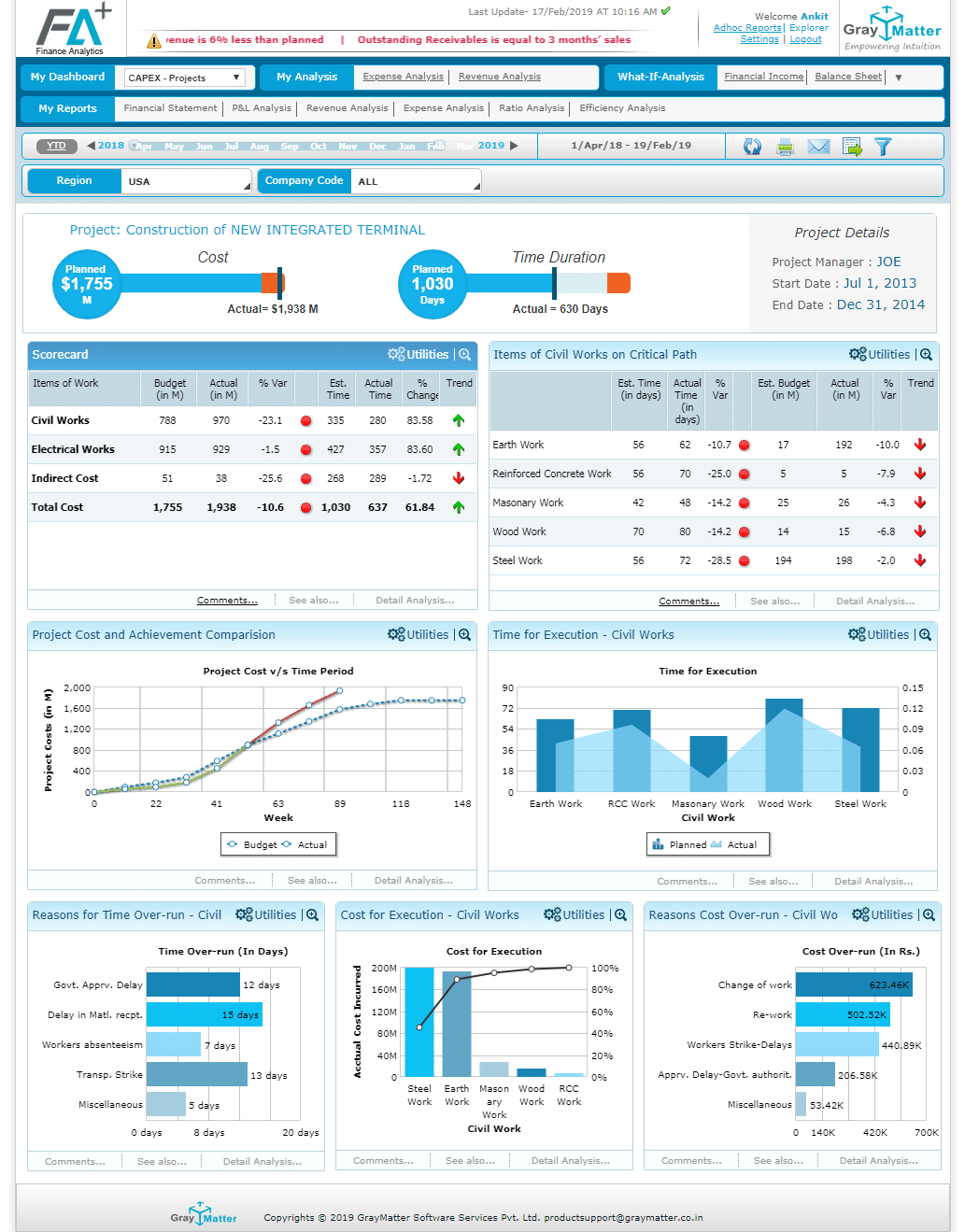
Task: Zoom Project Cost and Achievement Comparision panel
Action: pyautogui.click(x=464, y=634)
